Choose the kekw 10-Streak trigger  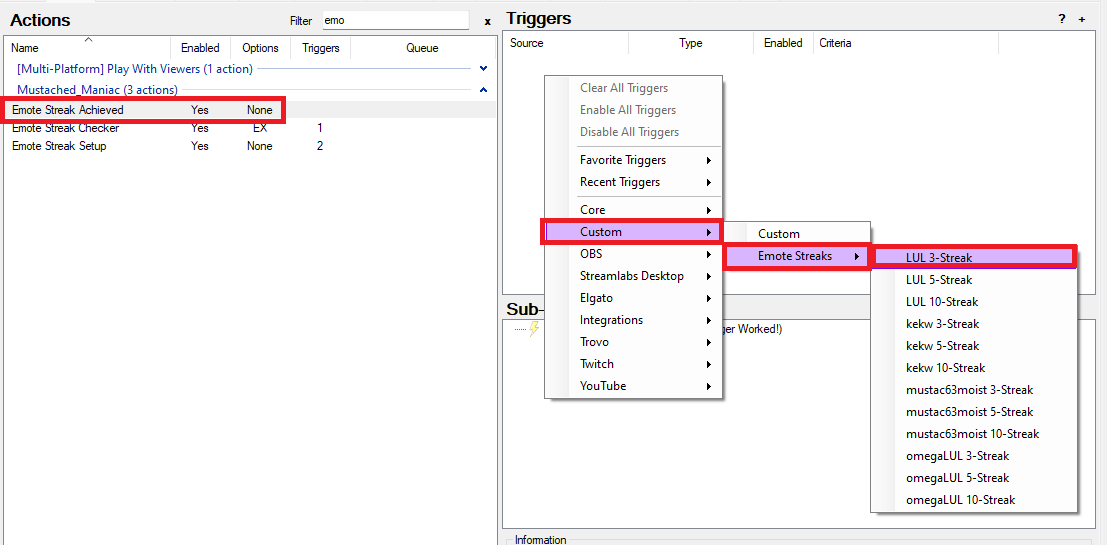click(x=974, y=368)
